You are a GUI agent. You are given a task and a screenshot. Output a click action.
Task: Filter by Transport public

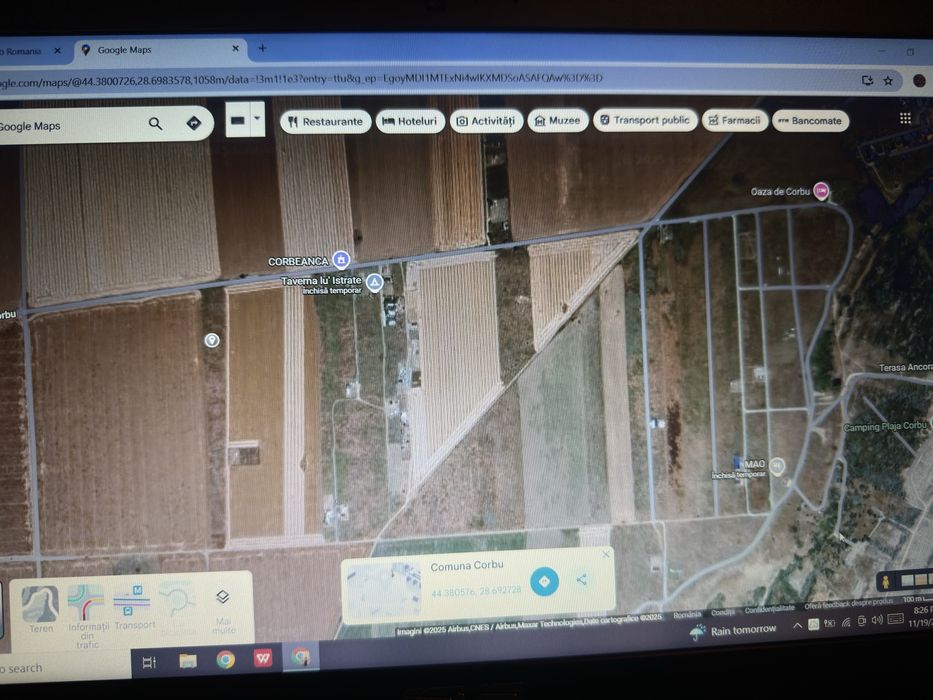click(x=645, y=120)
